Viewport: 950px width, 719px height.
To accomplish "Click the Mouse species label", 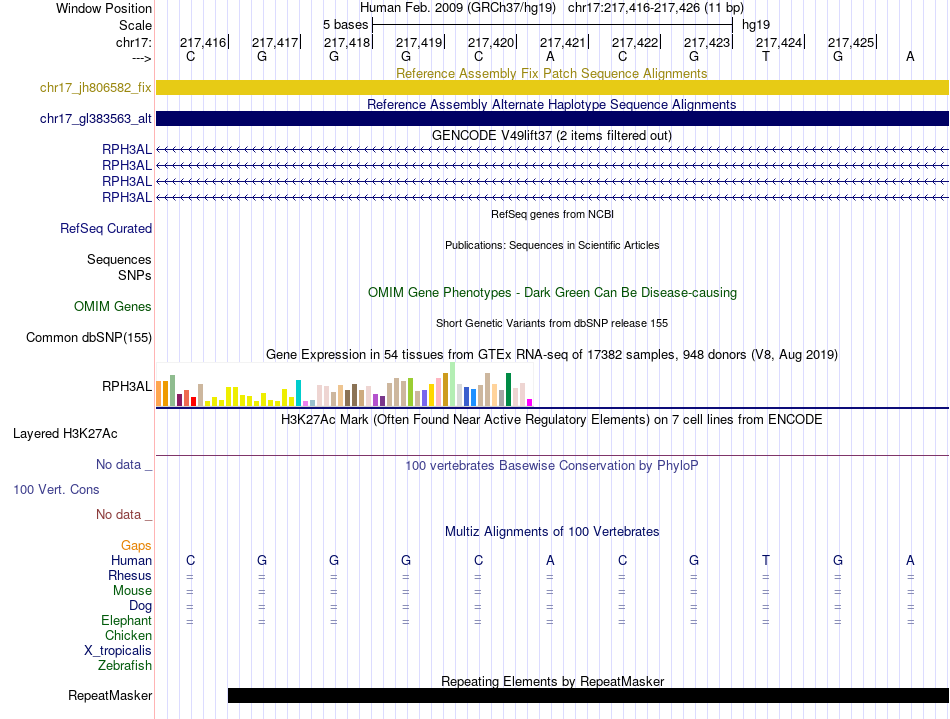I will click(133, 591).
